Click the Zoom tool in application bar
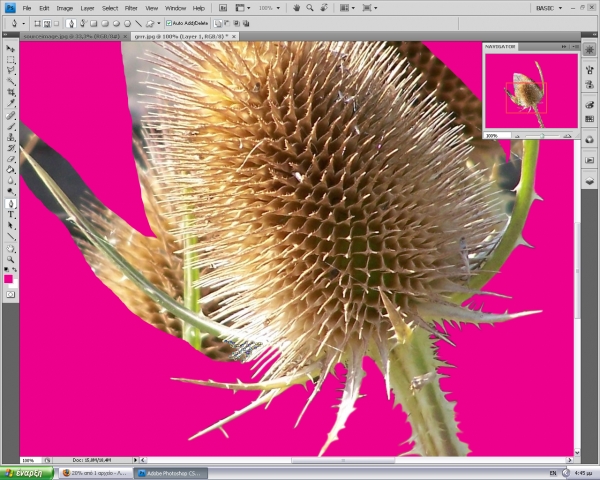Screen dimensions: 600x480 (x=310, y=8)
